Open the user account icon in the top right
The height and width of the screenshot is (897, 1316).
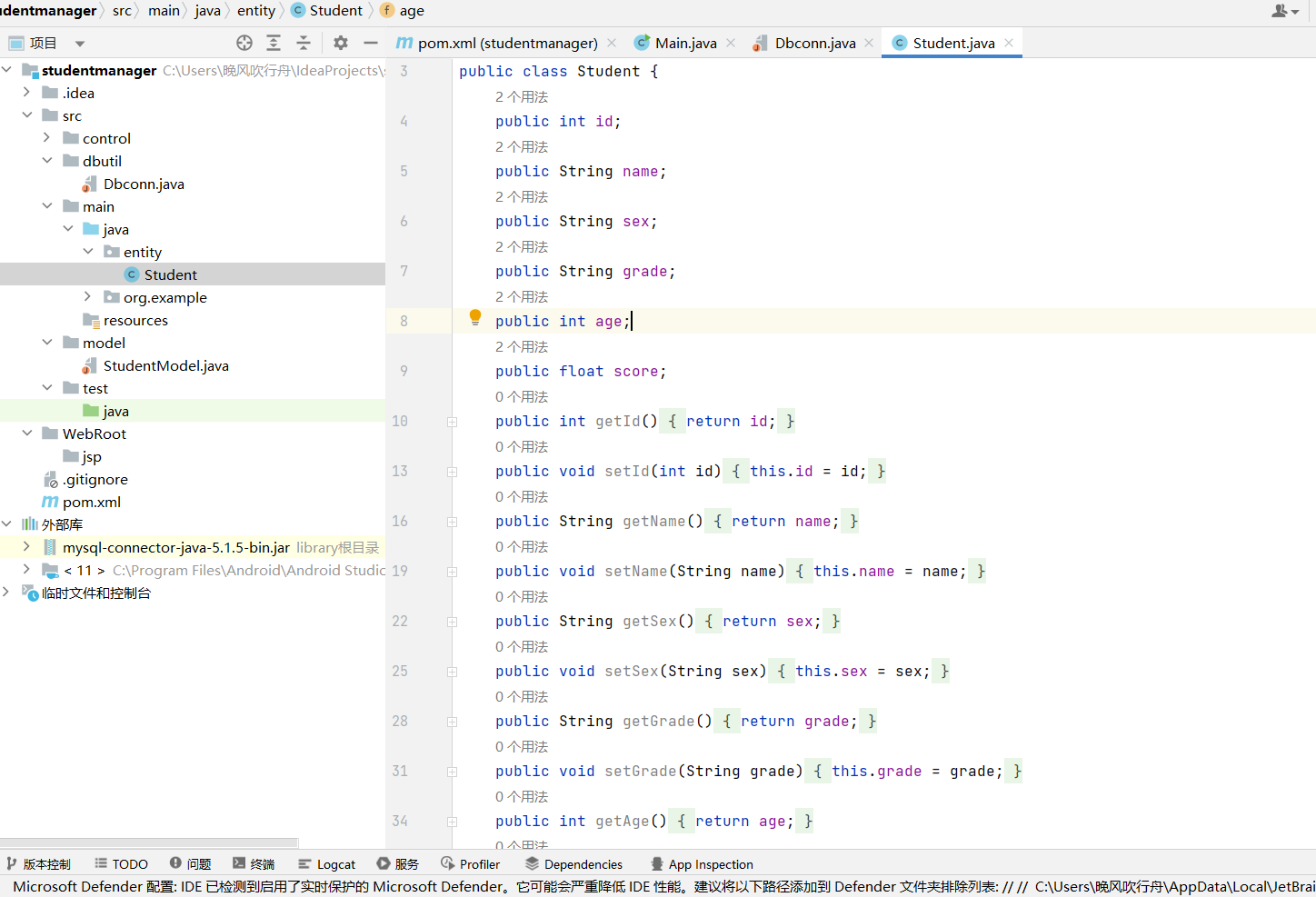(1285, 11)
